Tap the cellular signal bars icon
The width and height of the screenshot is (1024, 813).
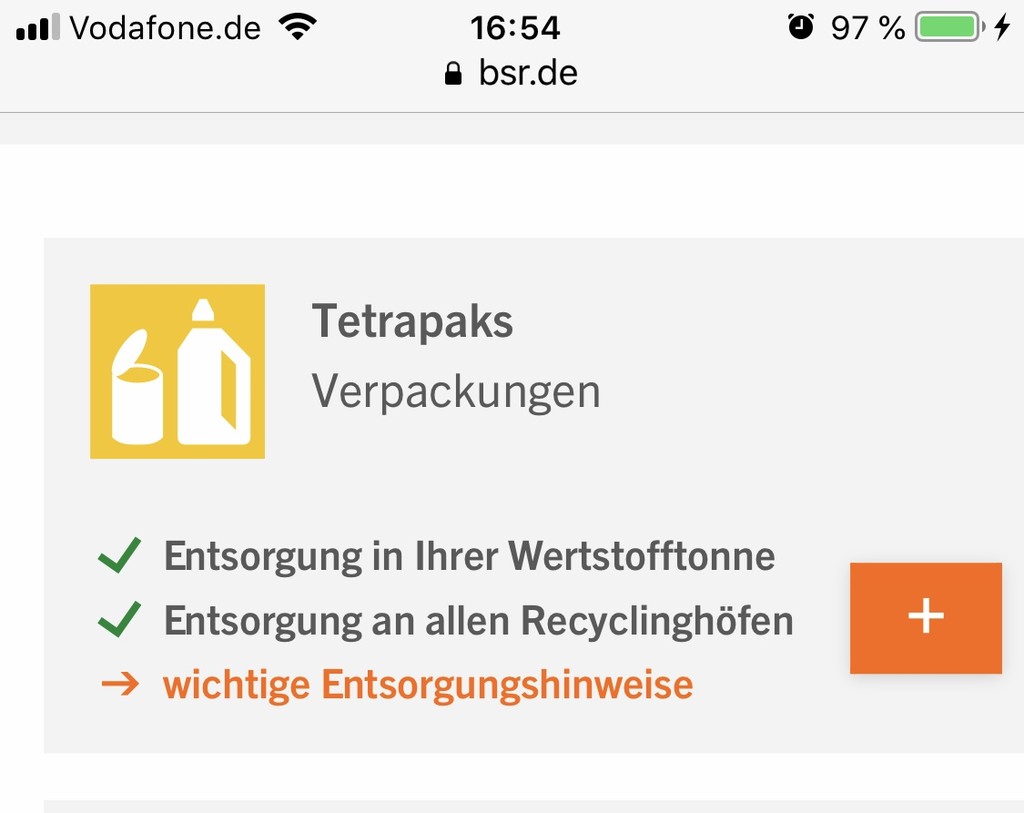point(37,27)
